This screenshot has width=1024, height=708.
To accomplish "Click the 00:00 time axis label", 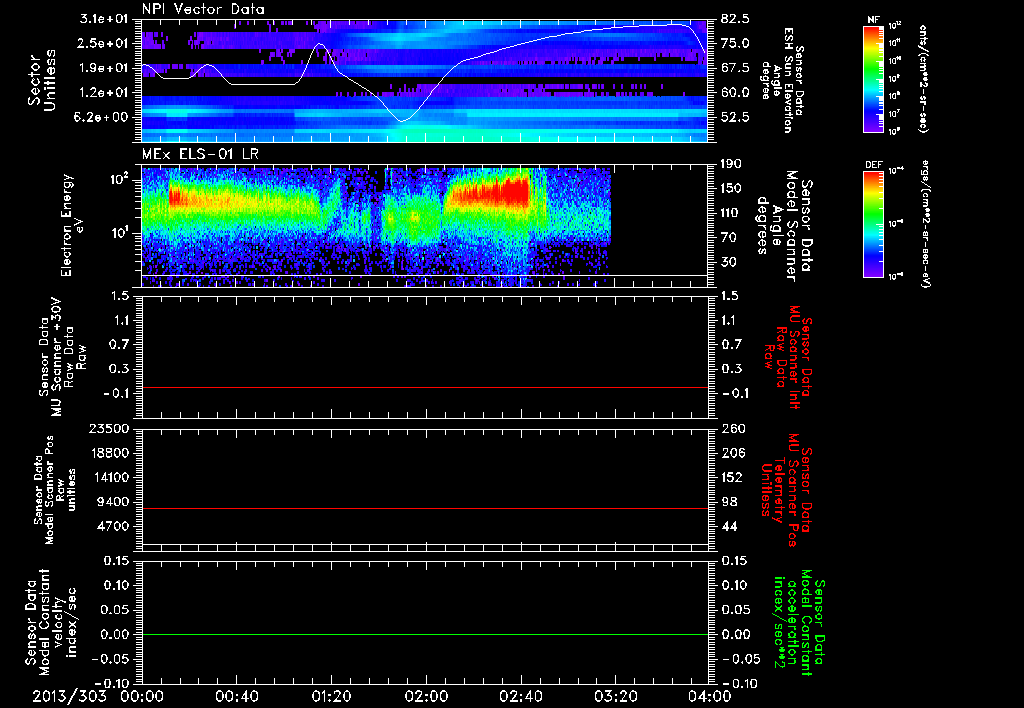I will tap(142, 696).
